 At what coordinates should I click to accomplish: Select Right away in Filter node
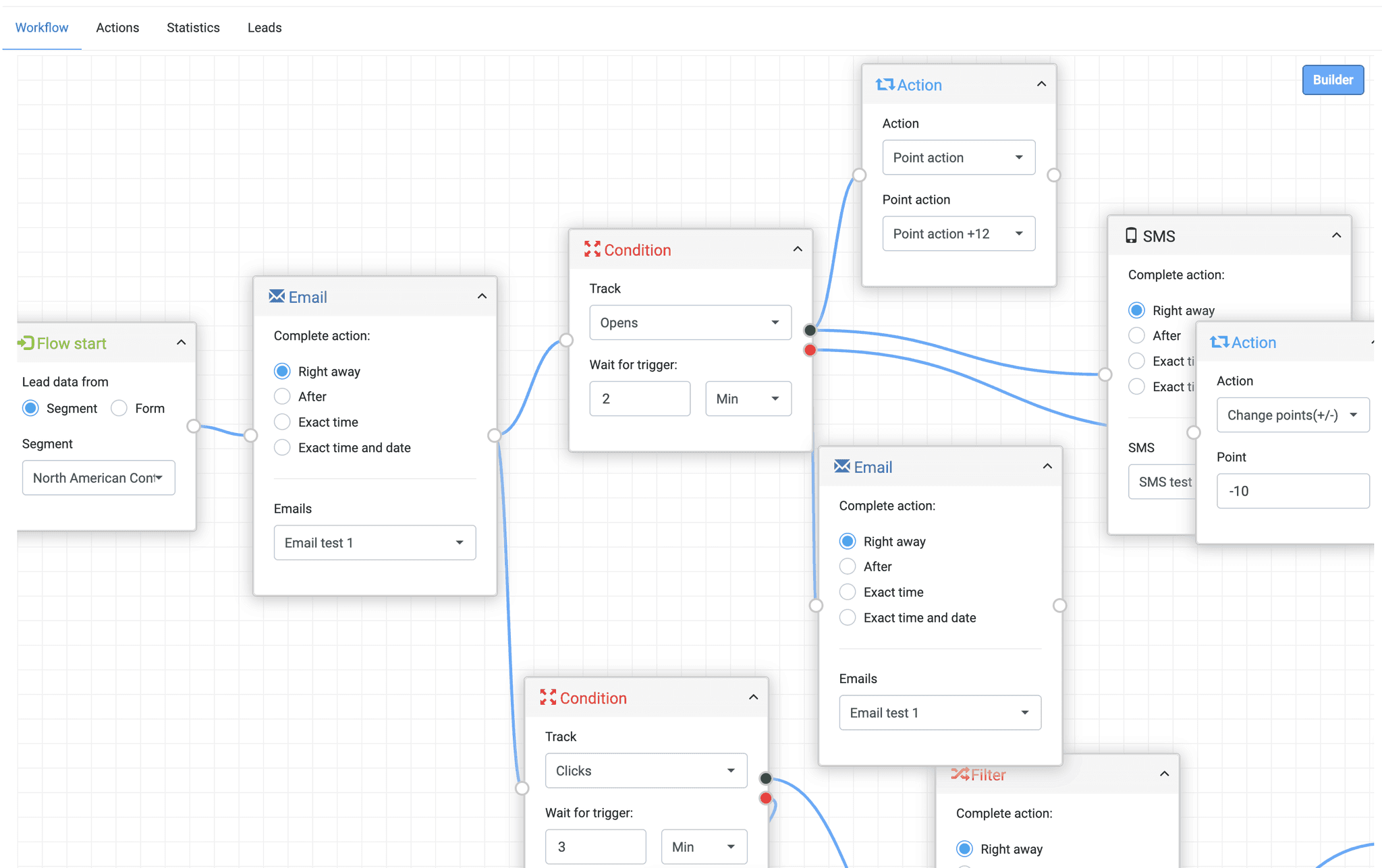(x=964, y=848)
